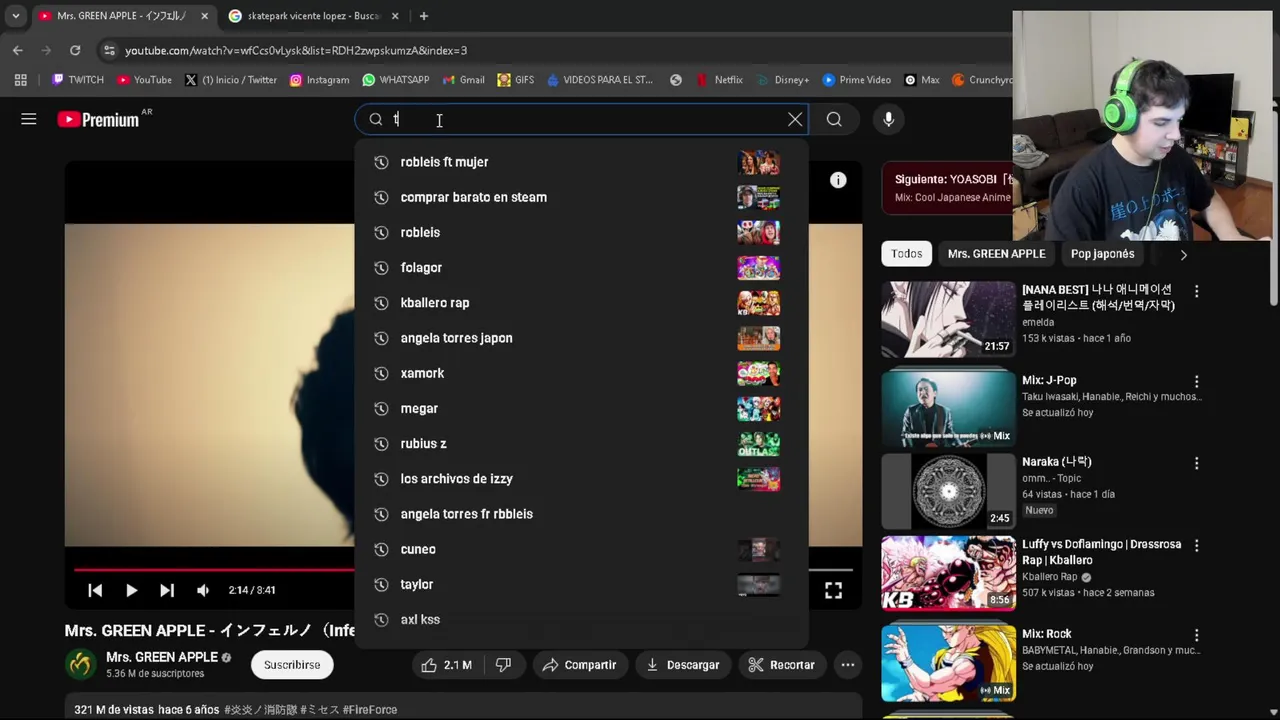This screenshot has height=720, width=1280.
Task: Choose the 'folagor' search suggestion
Action: (x=581, y=268)
